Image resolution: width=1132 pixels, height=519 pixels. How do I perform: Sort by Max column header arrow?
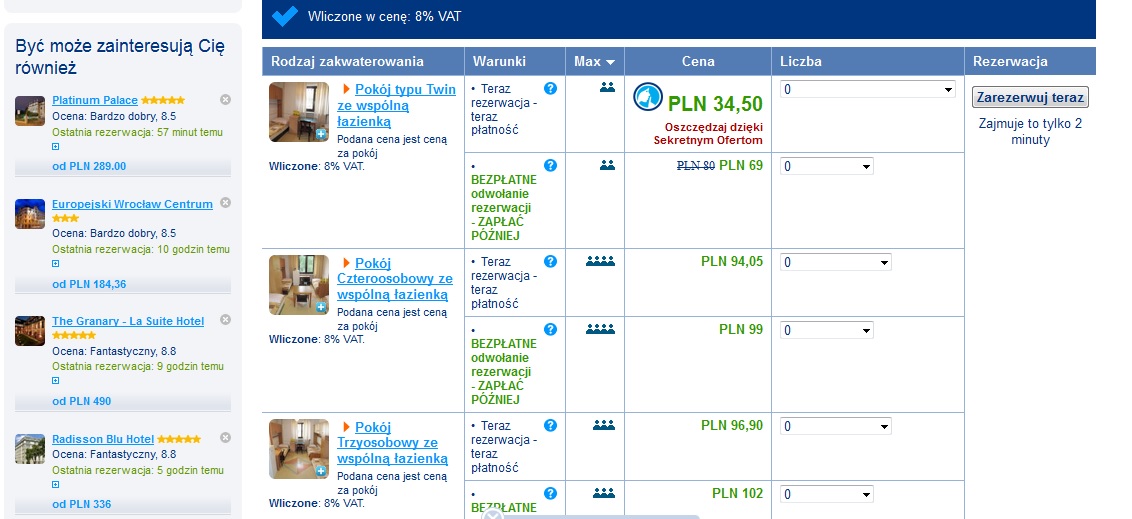(611, 62)
